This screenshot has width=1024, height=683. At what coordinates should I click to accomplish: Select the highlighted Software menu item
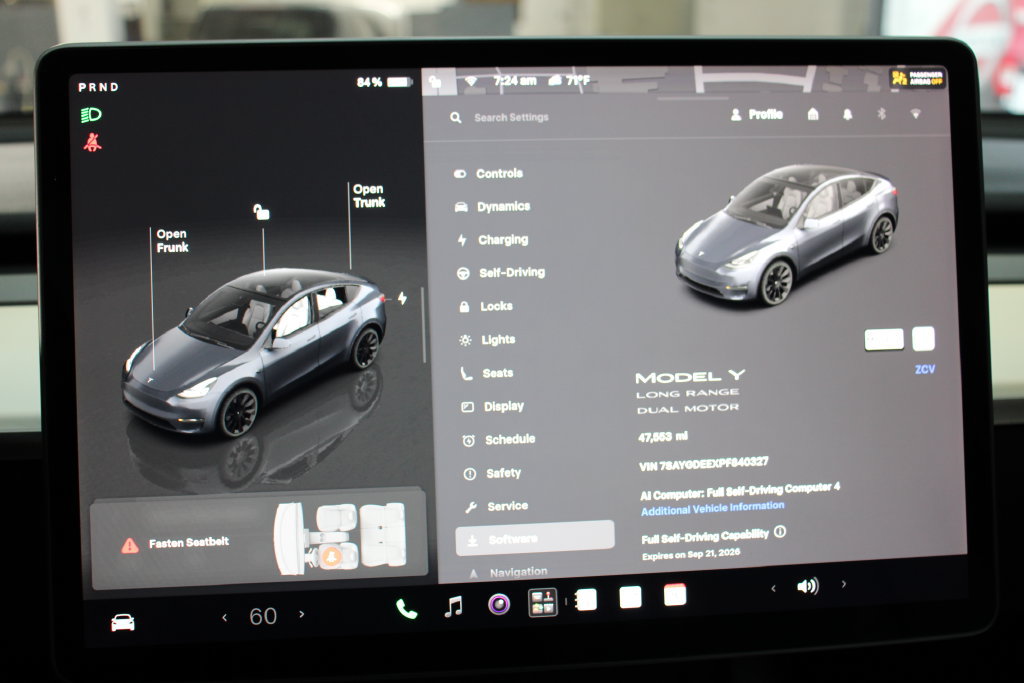pos(535,538)
